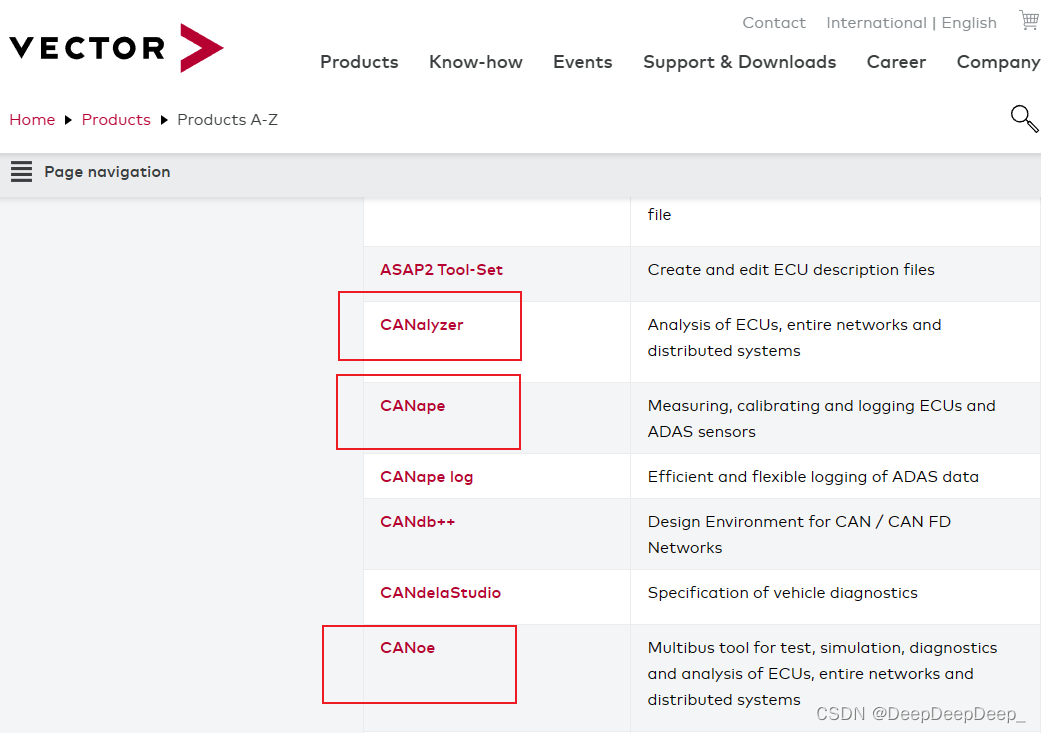Click 'Create and edit ECU description files' text
This screenshot has height=733, width=1041.
tap(791, 270)
